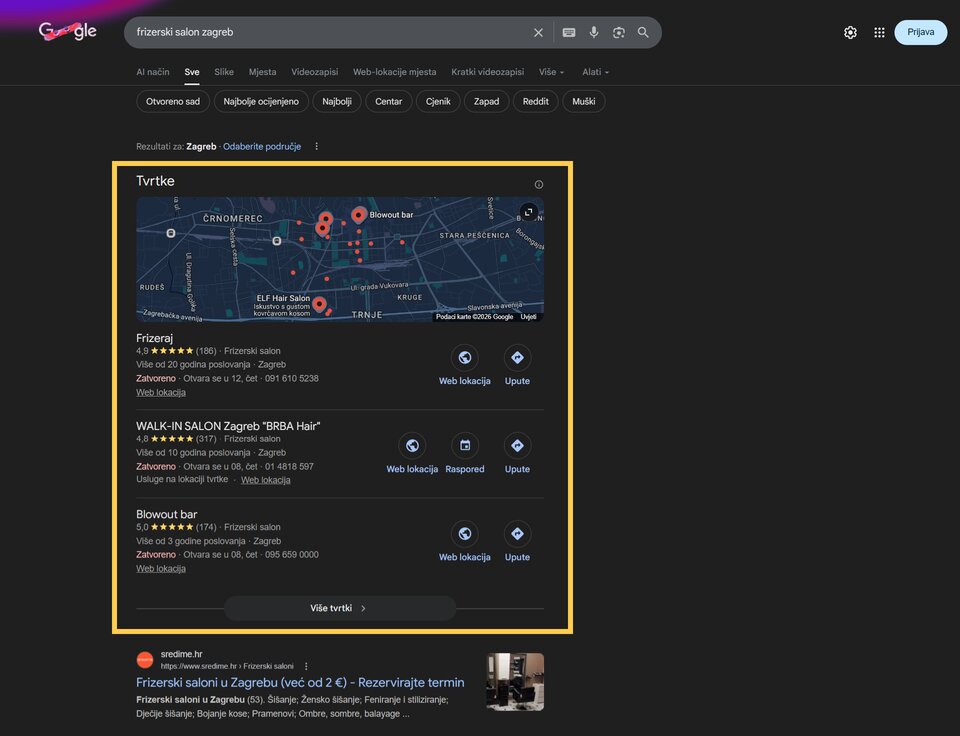Screen dimensions: 960x736
Task: Open the Blowout bar business listing
Action: tap(167, 514)
